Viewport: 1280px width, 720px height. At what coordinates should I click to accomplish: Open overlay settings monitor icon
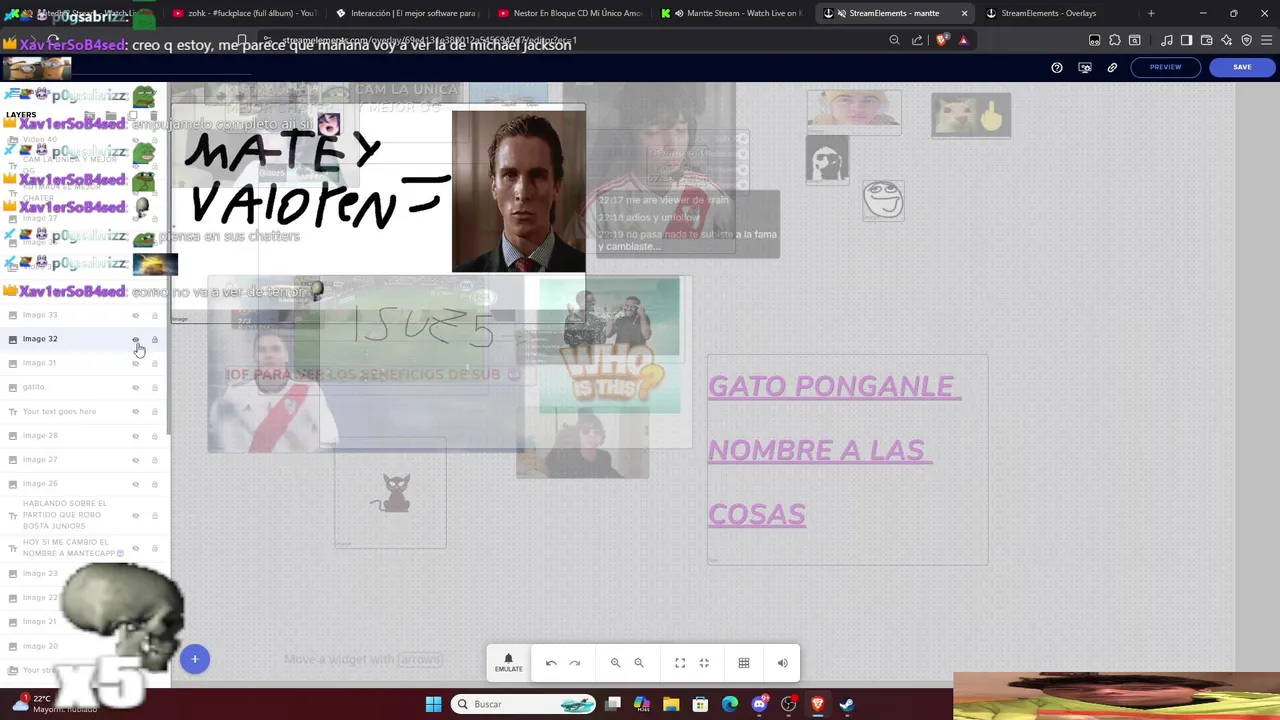point(1085,67)
